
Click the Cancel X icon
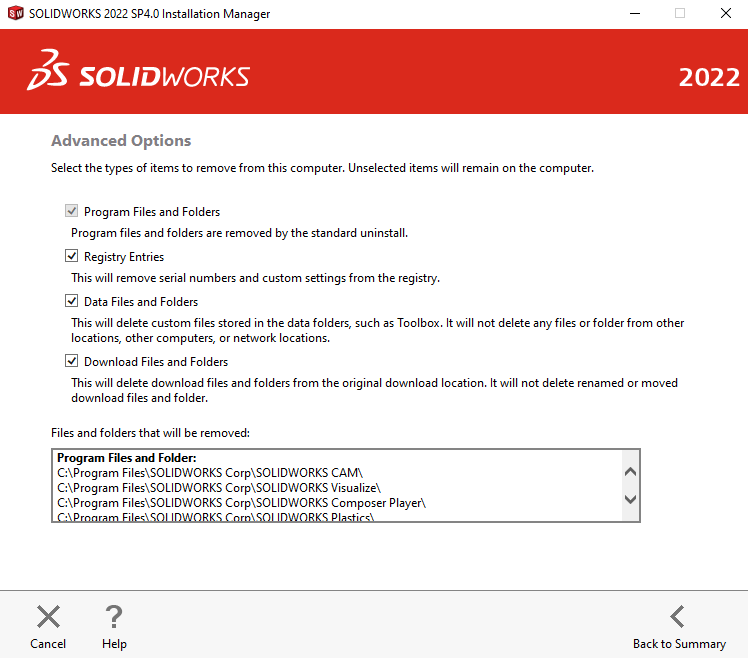(48, 617)
